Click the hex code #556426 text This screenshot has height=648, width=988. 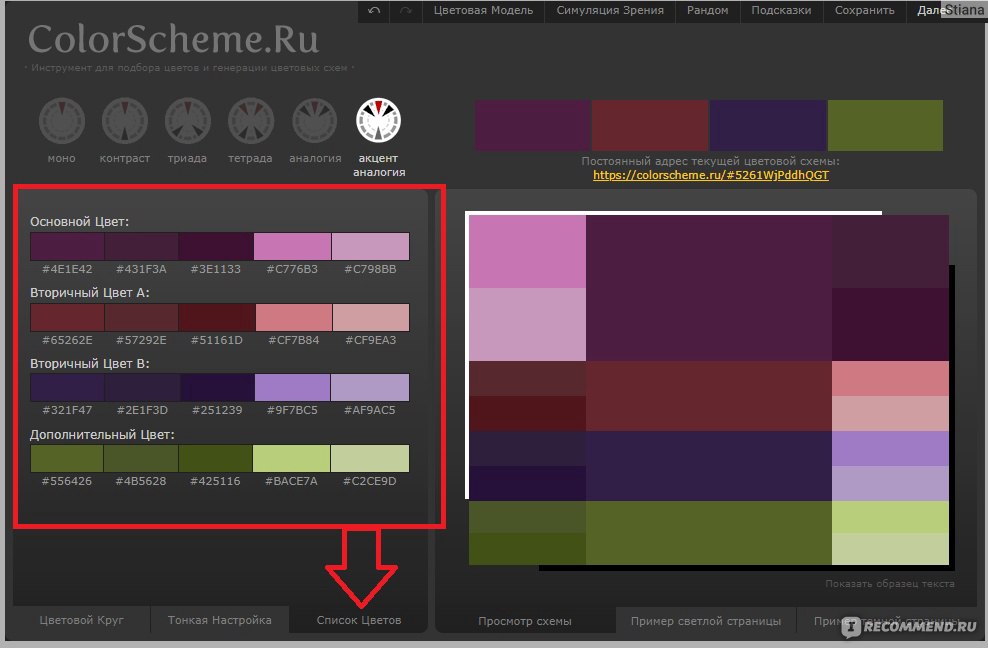67,481
